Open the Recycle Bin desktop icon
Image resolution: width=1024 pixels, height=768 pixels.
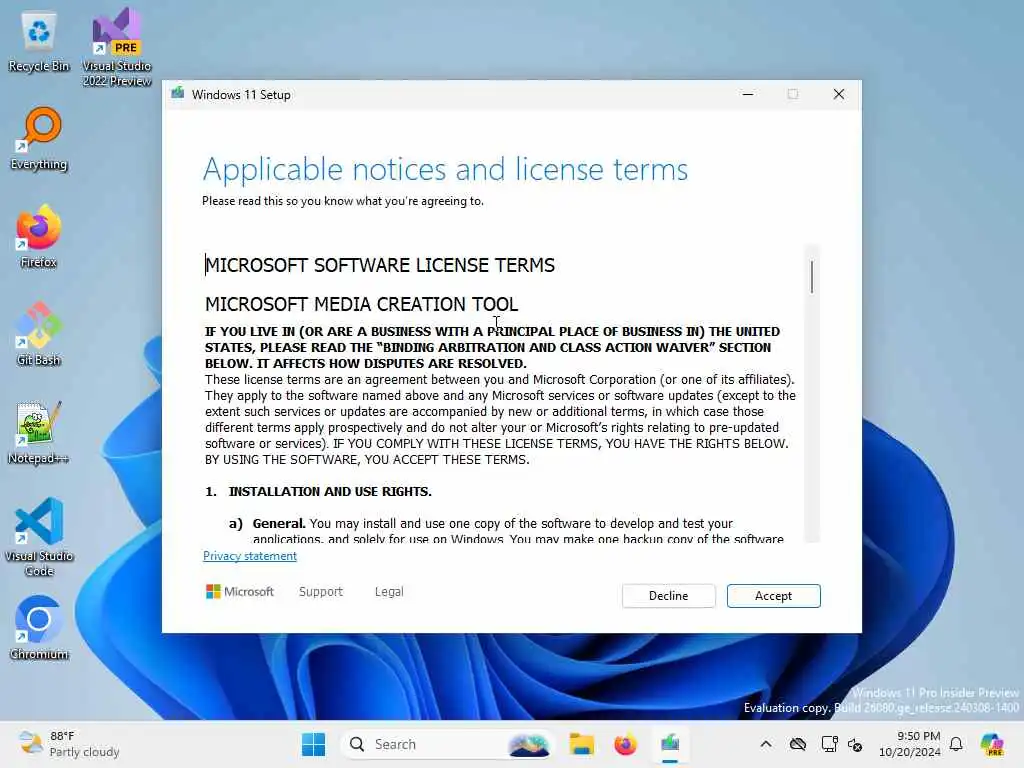39,42
